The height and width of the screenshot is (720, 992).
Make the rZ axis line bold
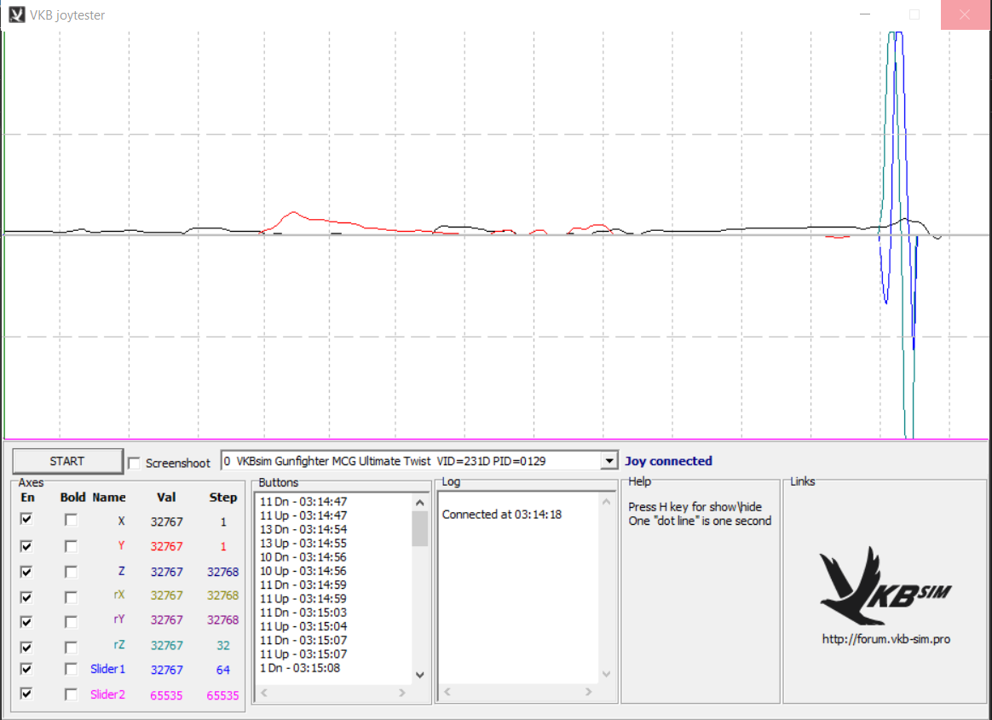tap(71, 646)
